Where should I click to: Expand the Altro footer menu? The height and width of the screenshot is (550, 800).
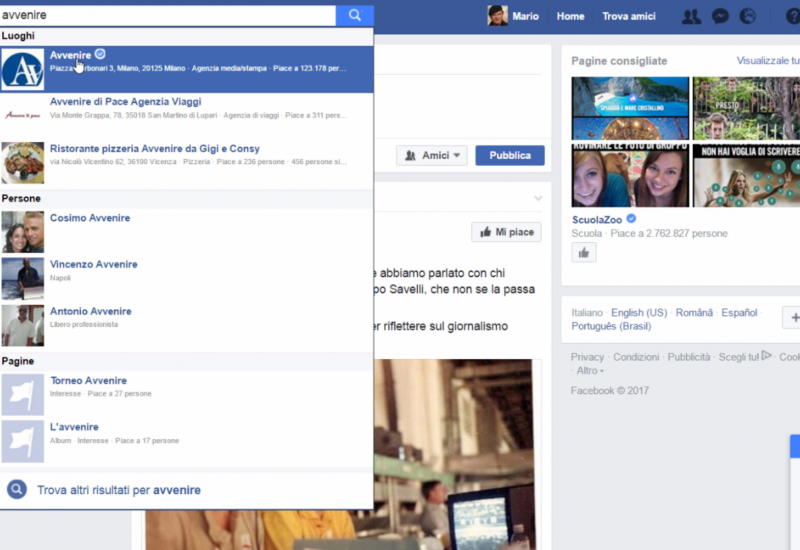click(590, 371)
